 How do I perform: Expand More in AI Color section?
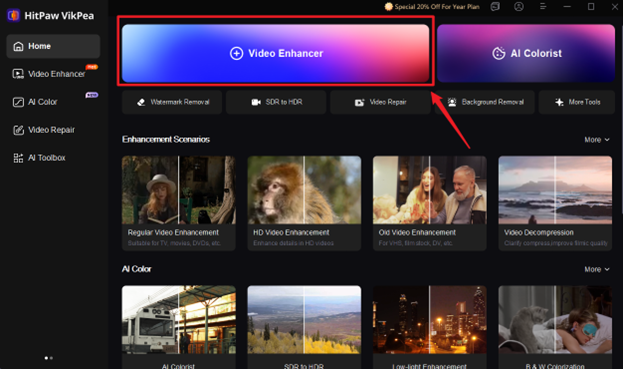point(597,269)
